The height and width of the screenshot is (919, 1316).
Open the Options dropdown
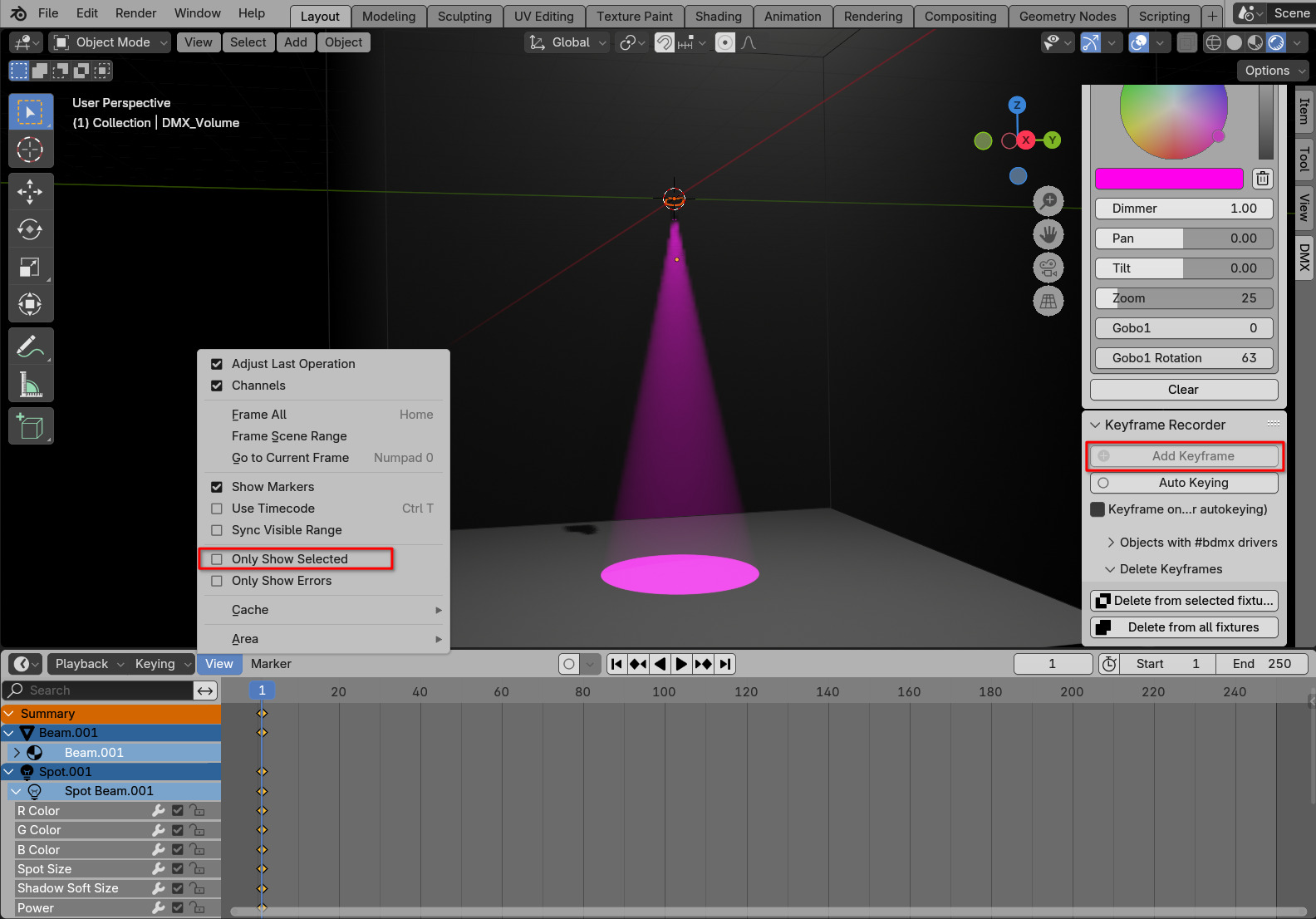click(1273, 71)
